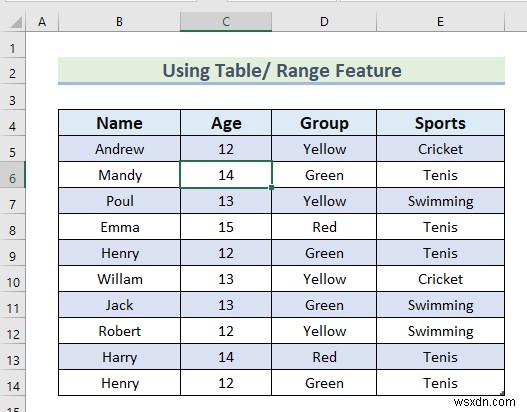Select the cell containing Andrew
Screen dimensions: 527x412
[119, 149]
